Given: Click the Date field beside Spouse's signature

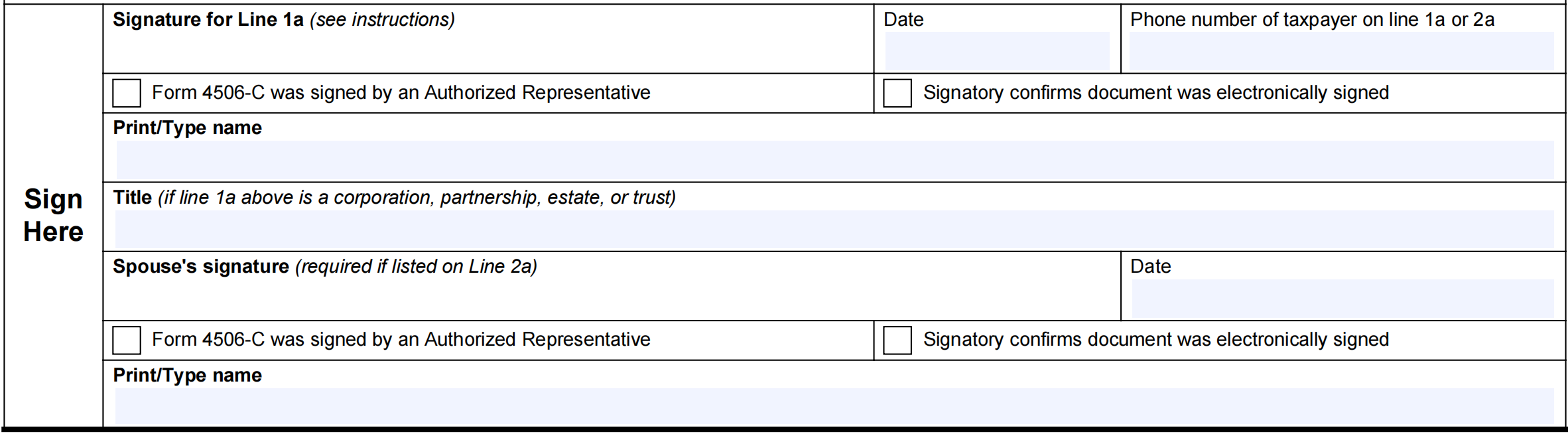Looking at the screenshot, I should tap(1342, 298).
